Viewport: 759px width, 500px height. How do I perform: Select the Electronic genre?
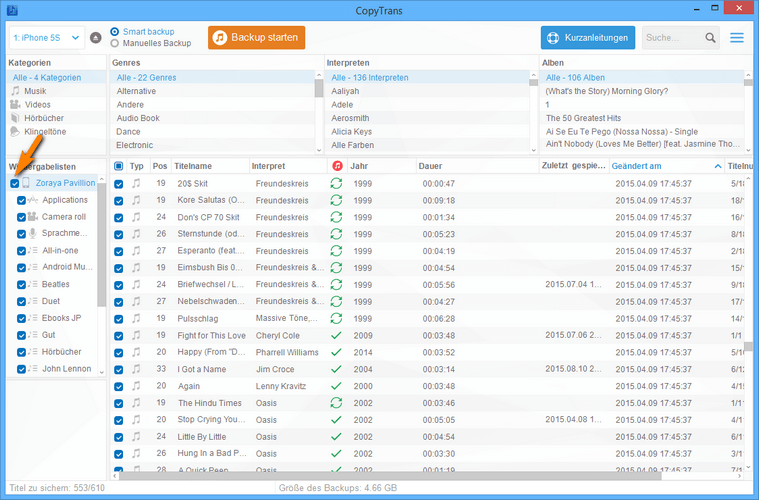click(134, 145)
